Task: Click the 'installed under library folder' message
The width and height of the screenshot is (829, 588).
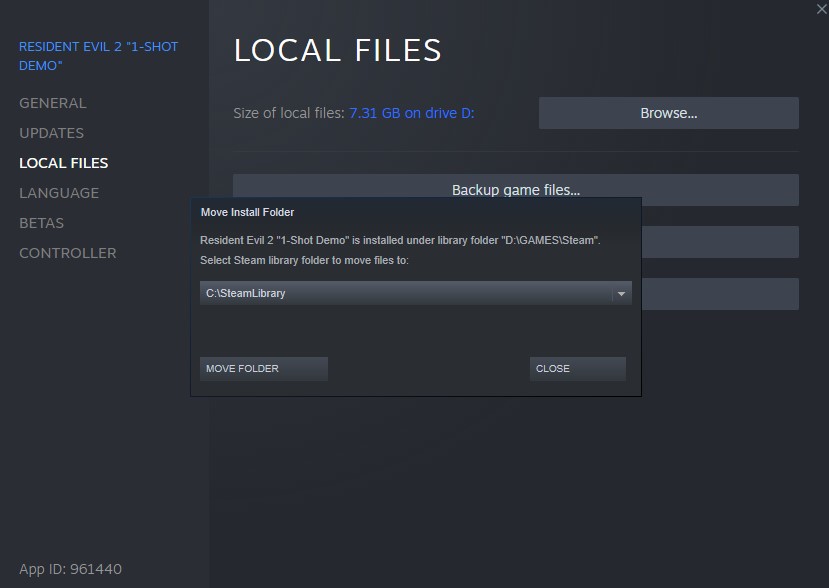Action: pyautogui.click(x=400, y=240)
